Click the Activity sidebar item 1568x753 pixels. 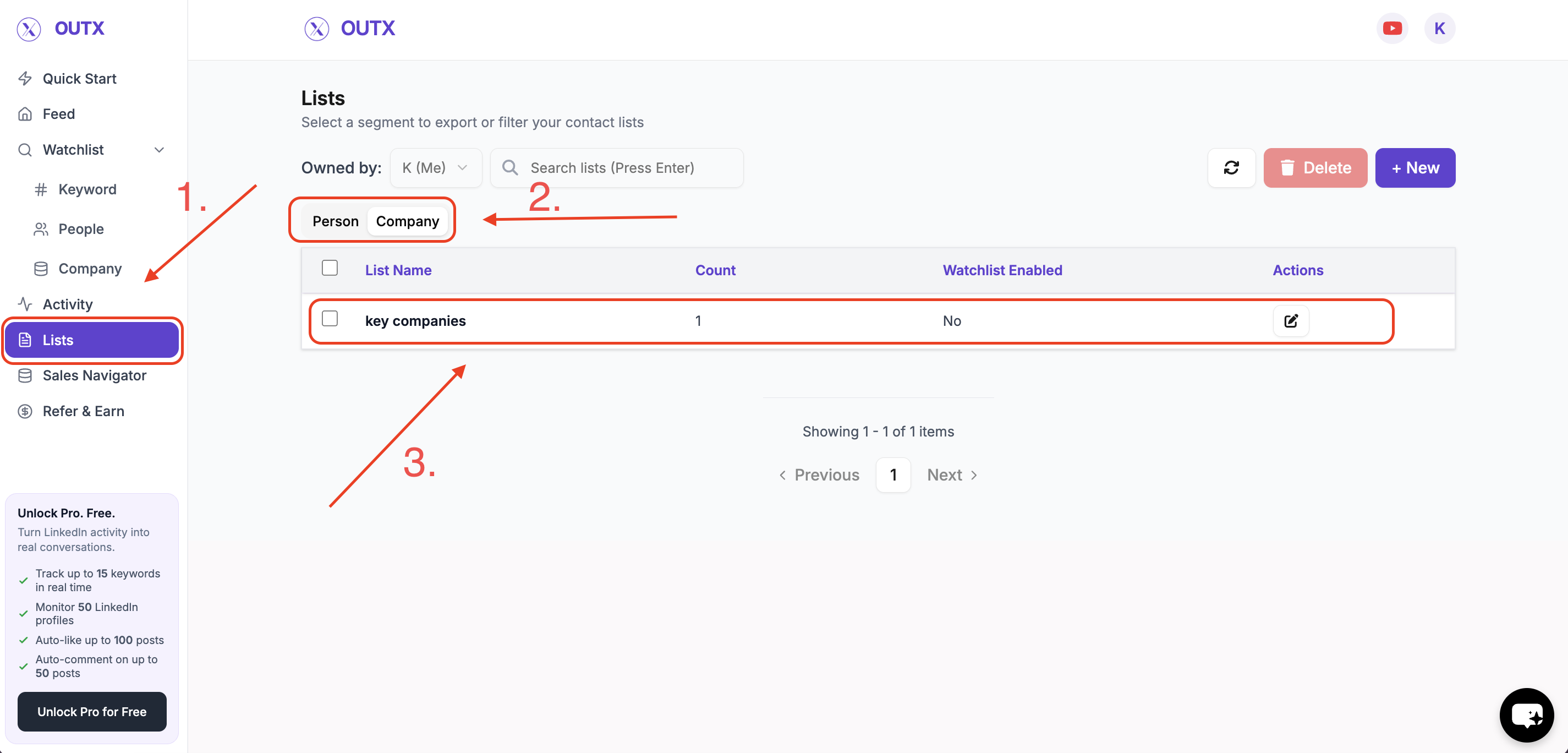point(67,304)
